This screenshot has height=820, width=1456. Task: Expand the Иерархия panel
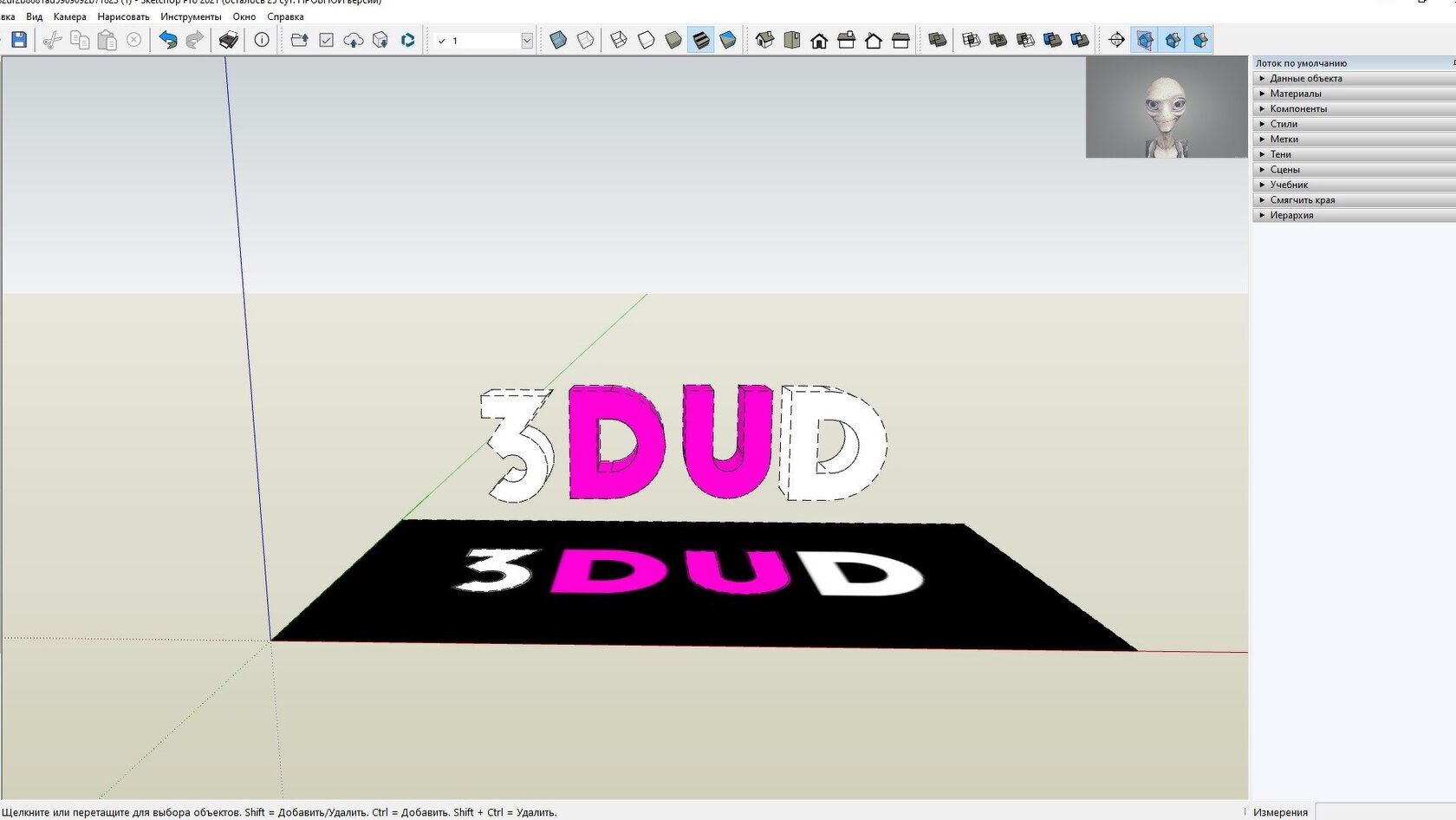coord(1354,215)
